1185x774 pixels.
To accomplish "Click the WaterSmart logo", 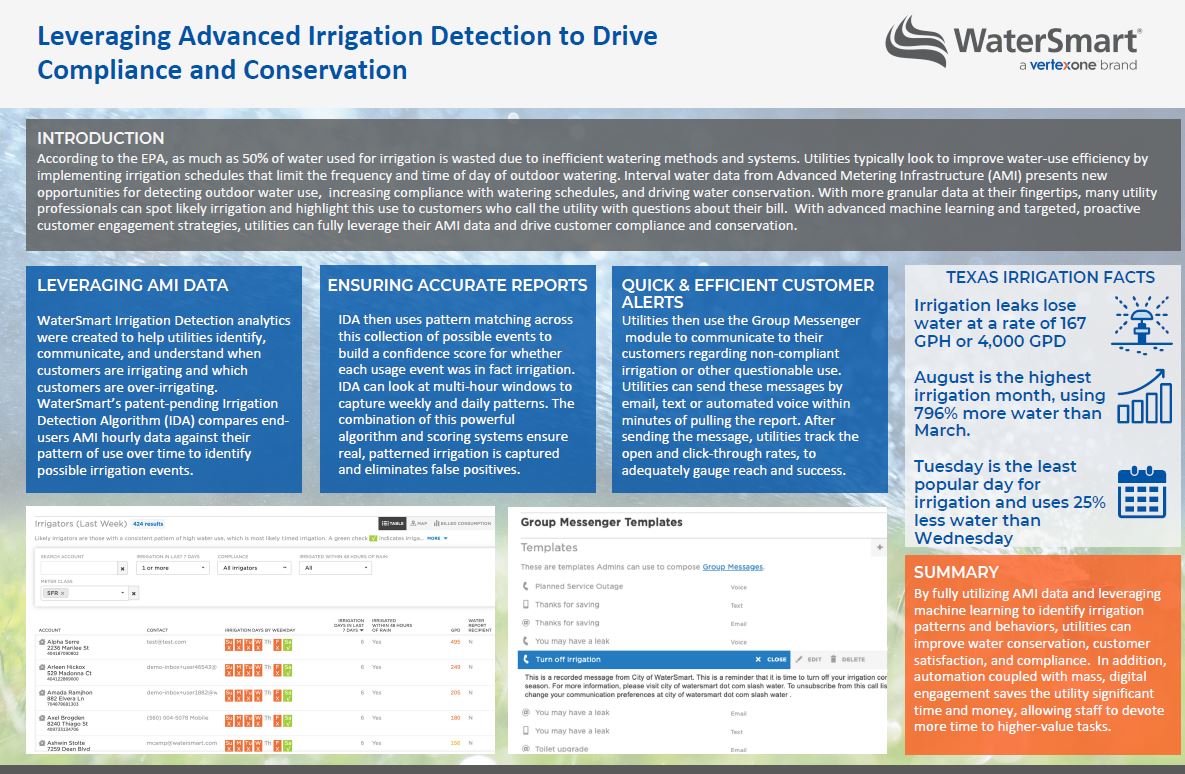I will [1013, 43].
